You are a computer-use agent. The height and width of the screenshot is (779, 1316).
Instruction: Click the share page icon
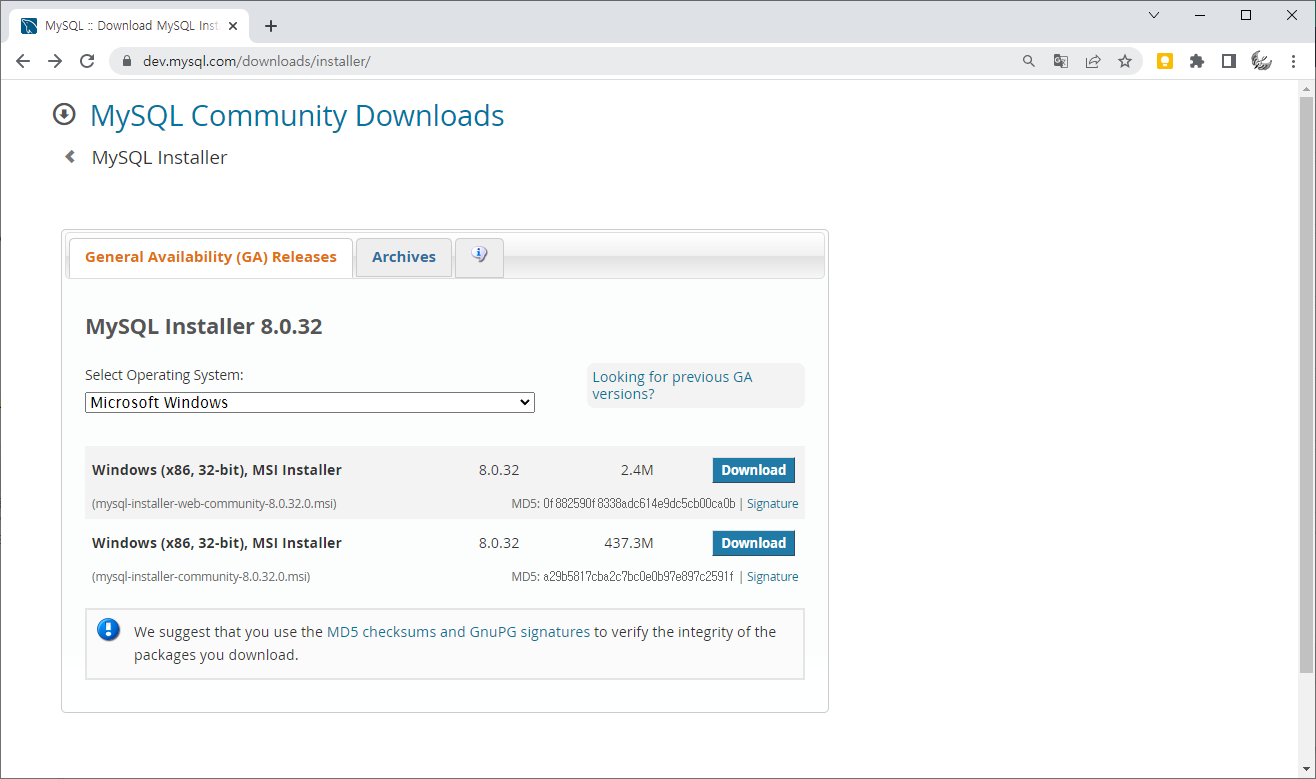(x=1093, y=61)
